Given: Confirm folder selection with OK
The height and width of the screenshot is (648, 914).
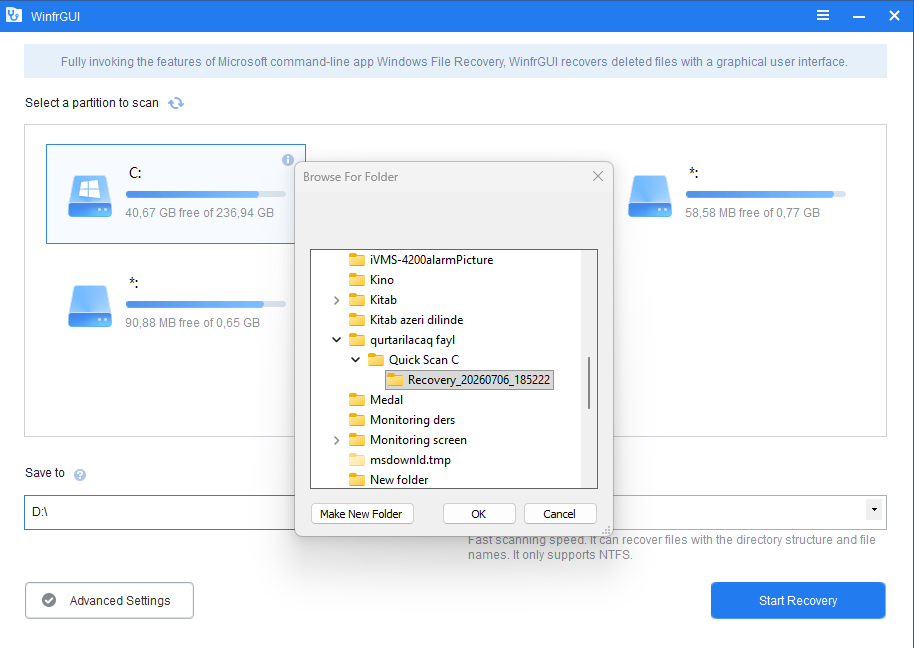Looking at the screenshot, I should point(479,513).
